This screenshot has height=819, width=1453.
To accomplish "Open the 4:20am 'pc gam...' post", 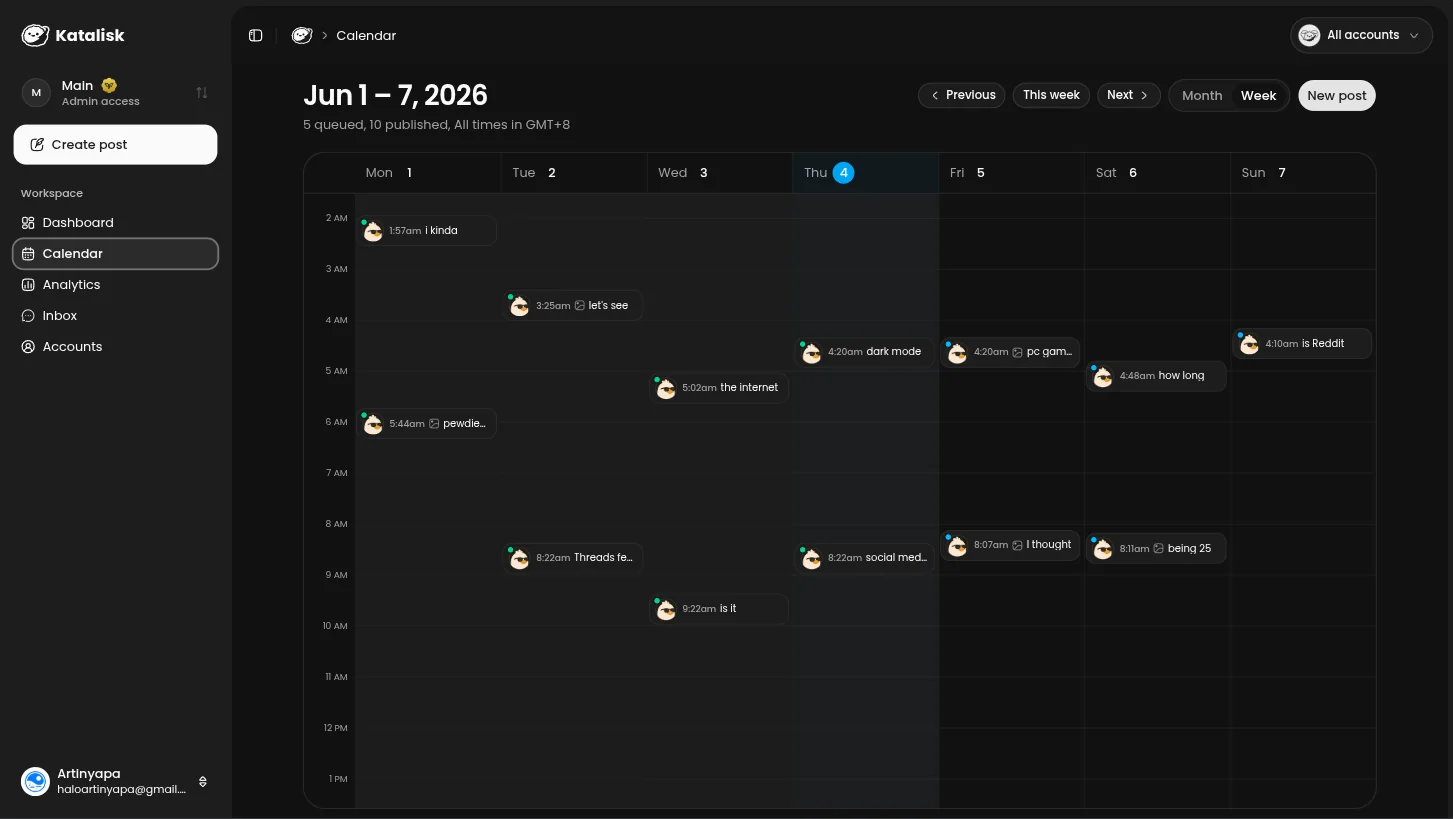I will click(x=1010, y=352).
